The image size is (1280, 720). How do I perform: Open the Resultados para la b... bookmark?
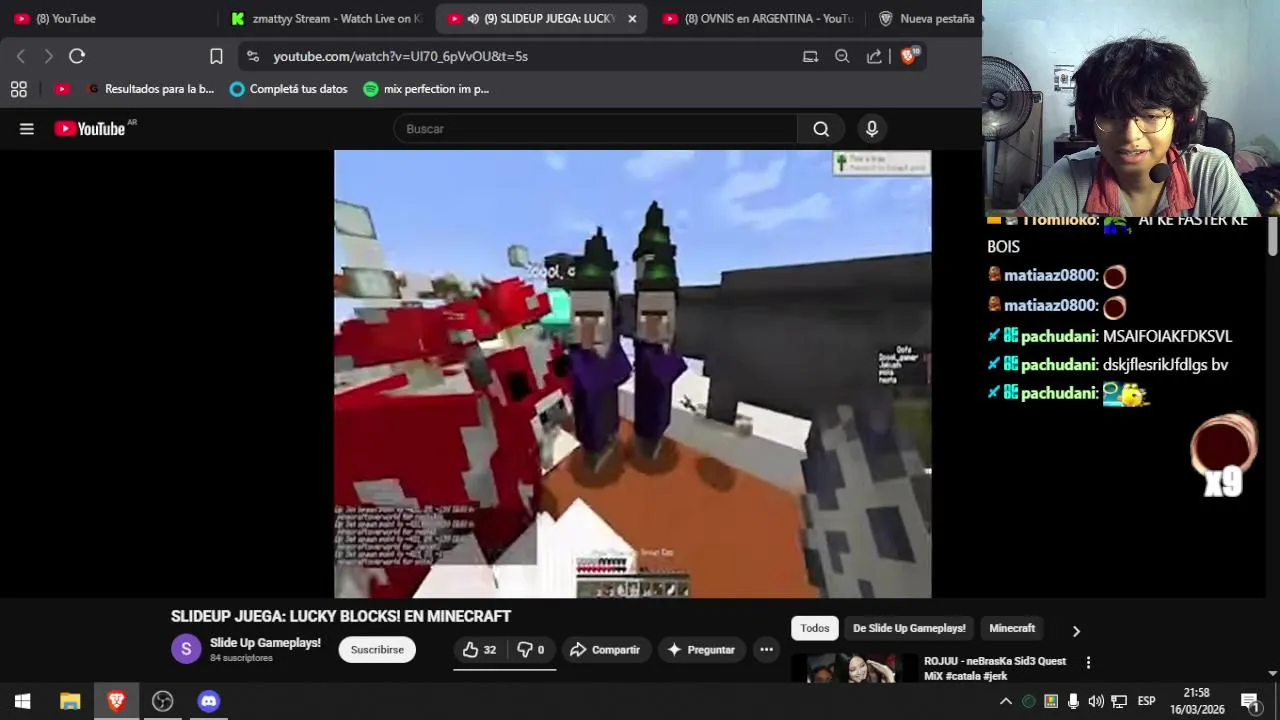pos(150,89)
